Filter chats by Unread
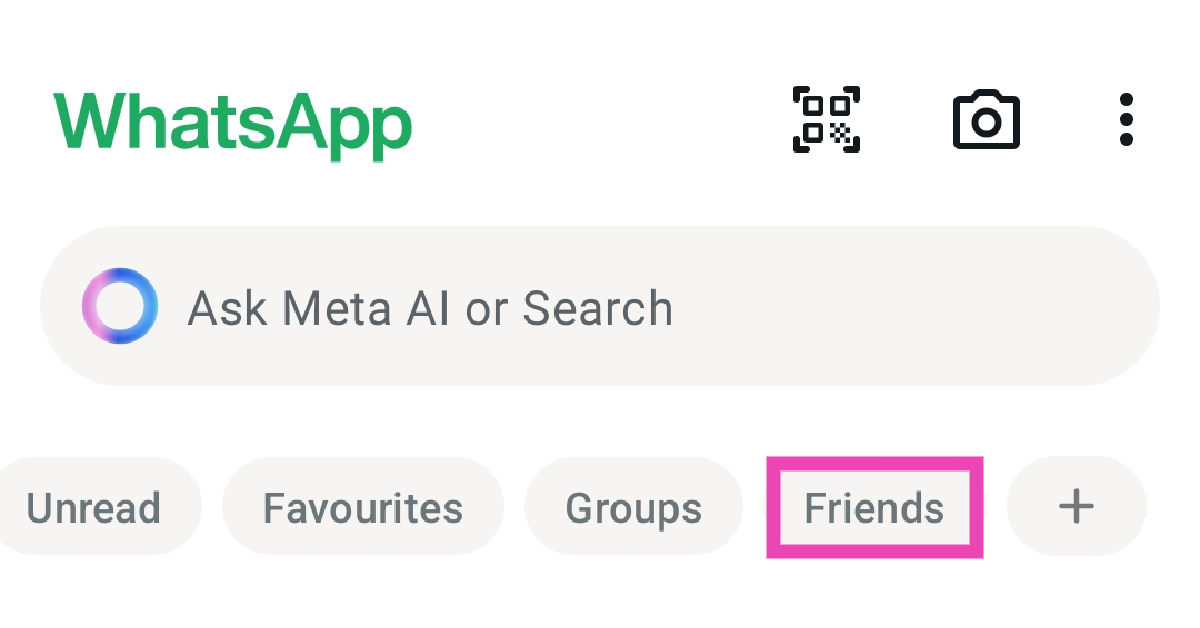This screenshot has height=628, width=1200. pyautogui.click(x=96, y=507)
